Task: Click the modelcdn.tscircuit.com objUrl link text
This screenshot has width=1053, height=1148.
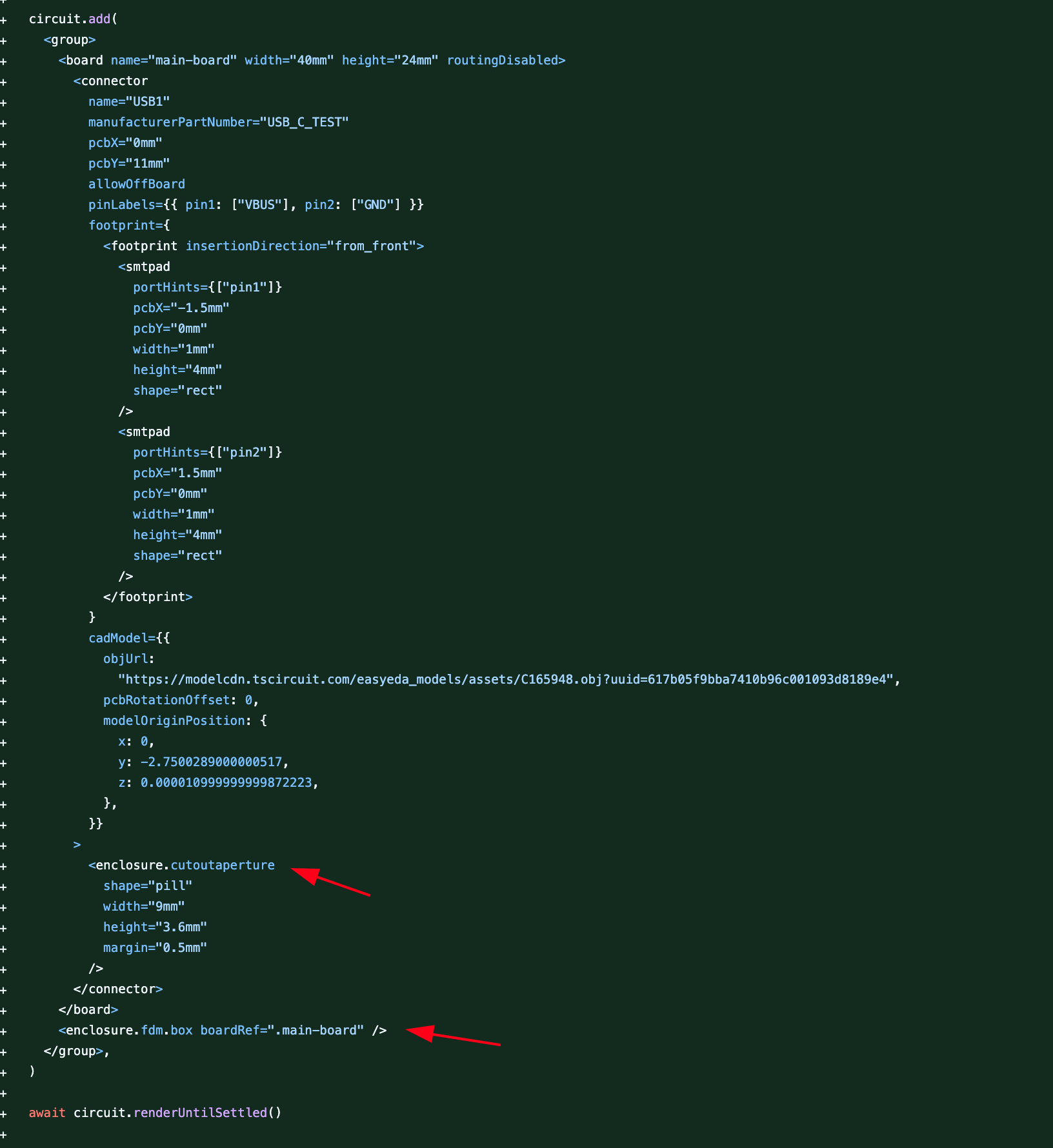Action: (x=509, y=679)
